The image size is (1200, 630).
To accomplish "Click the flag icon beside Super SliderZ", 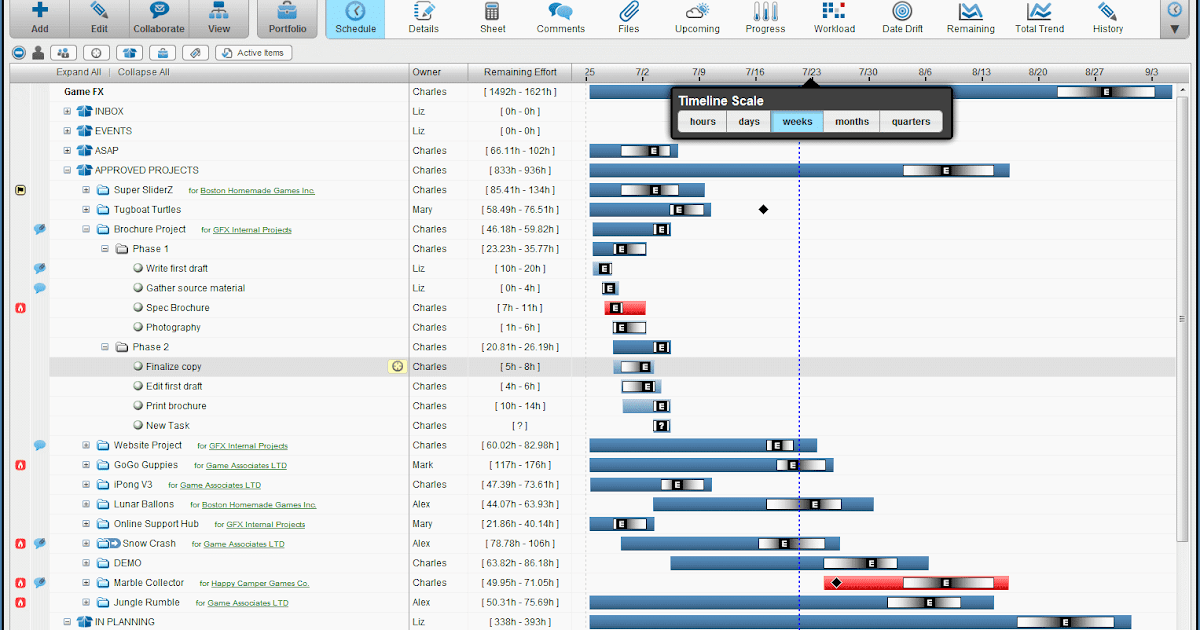I will click(20, 189).
